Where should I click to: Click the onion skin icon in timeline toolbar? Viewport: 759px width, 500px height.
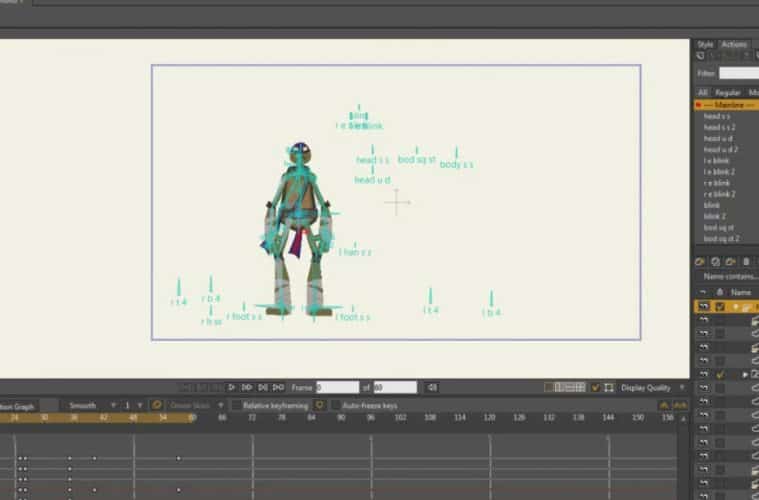[157, 405]
